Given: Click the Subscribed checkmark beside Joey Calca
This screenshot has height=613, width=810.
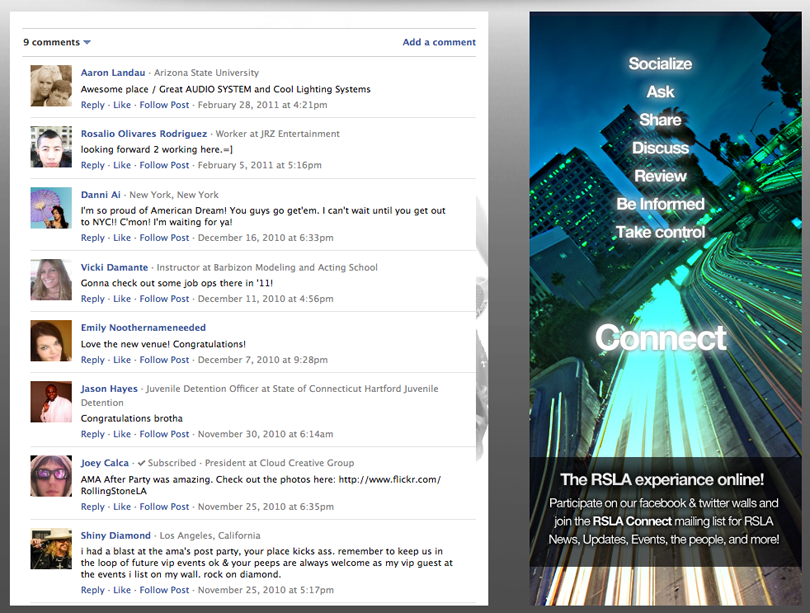Looking at the screenshot, I should (142, 464).
